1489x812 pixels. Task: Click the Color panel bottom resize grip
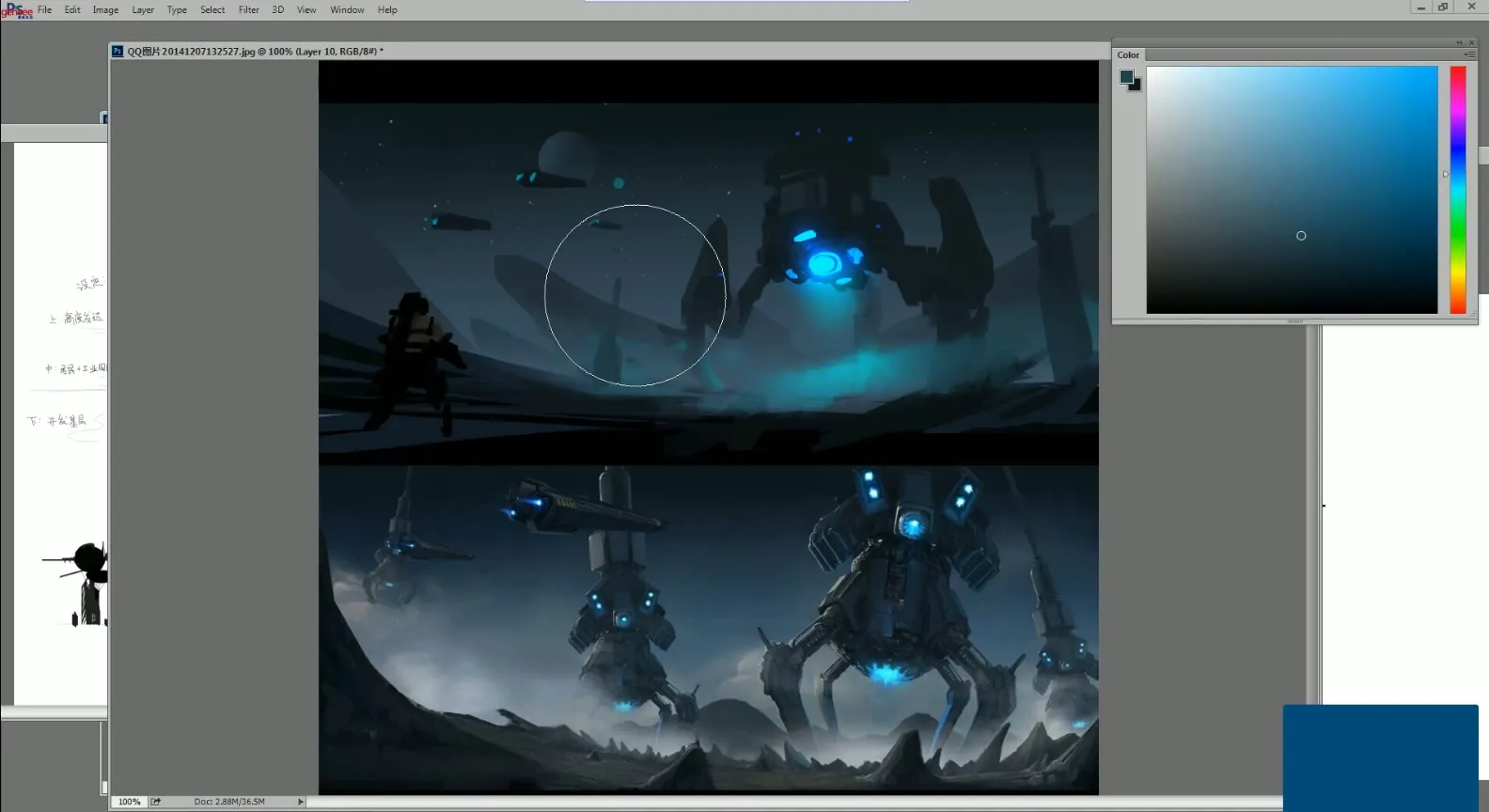pyautogui.click(x=1294, y=320)
